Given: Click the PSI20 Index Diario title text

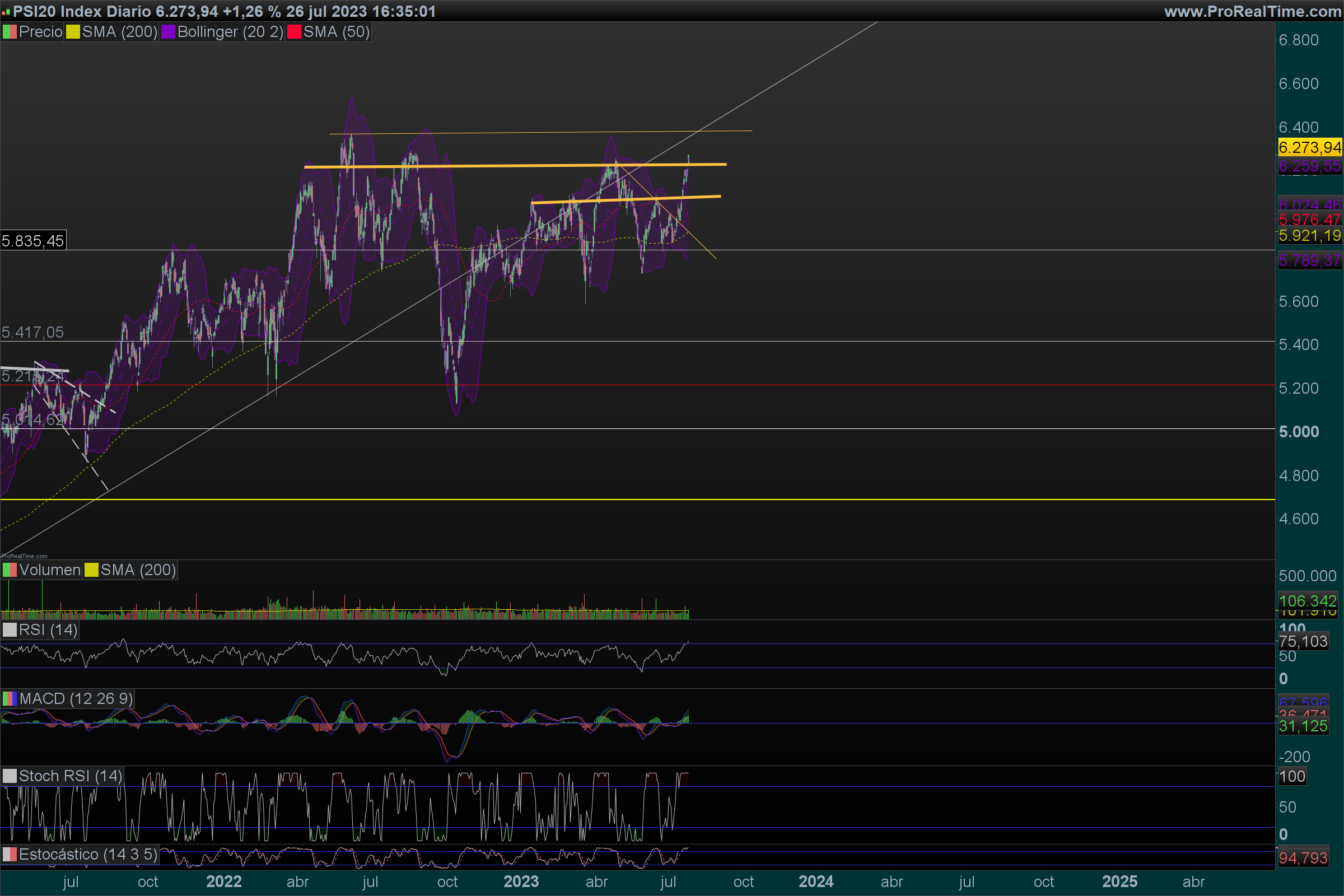Looking at the screenshot, I should tap(82, 11).
